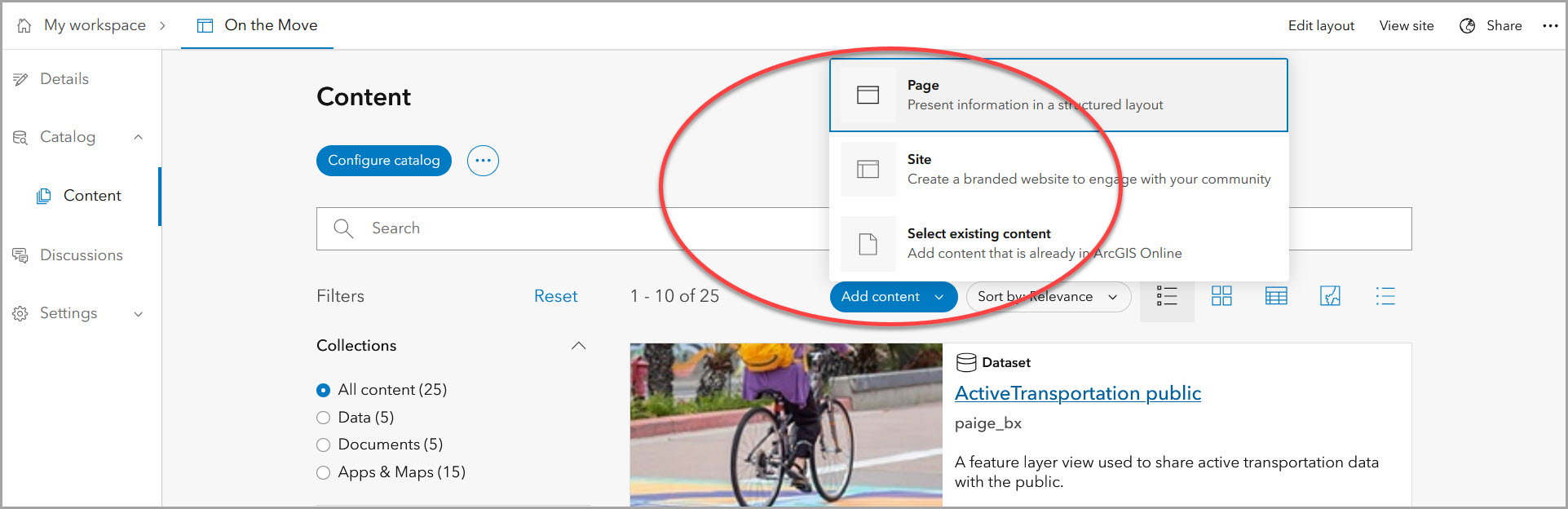This screenshot has width=1568, height=509.
Task: Switch to the map view
Action: pyautogui.click(x=1330, y=296)
